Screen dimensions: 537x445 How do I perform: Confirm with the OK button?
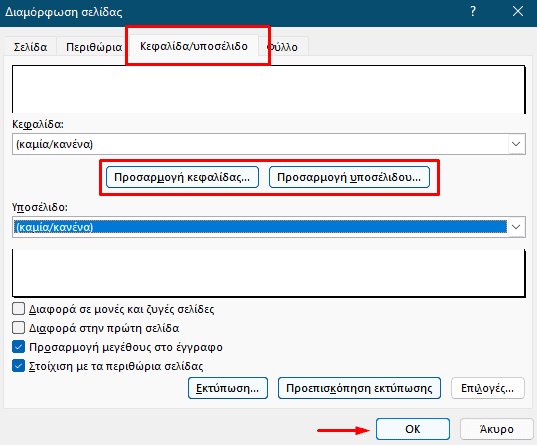click(413, 429)
